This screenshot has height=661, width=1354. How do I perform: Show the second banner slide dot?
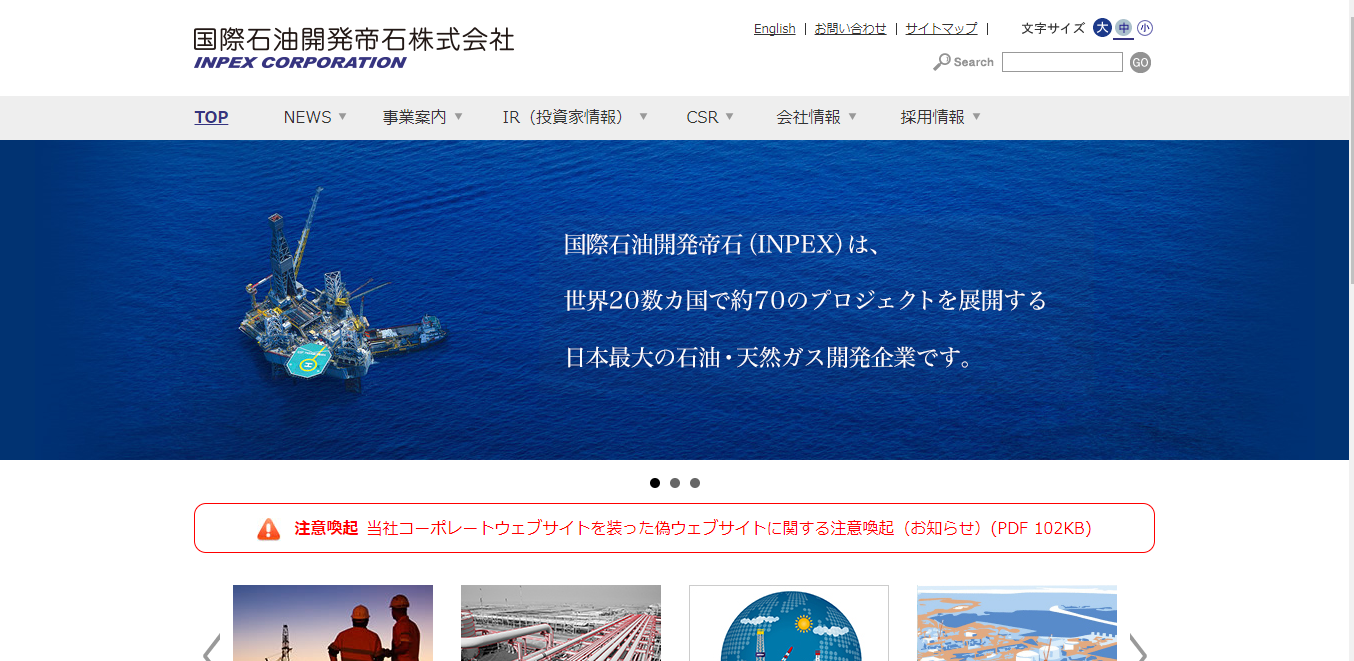(675, 483)
